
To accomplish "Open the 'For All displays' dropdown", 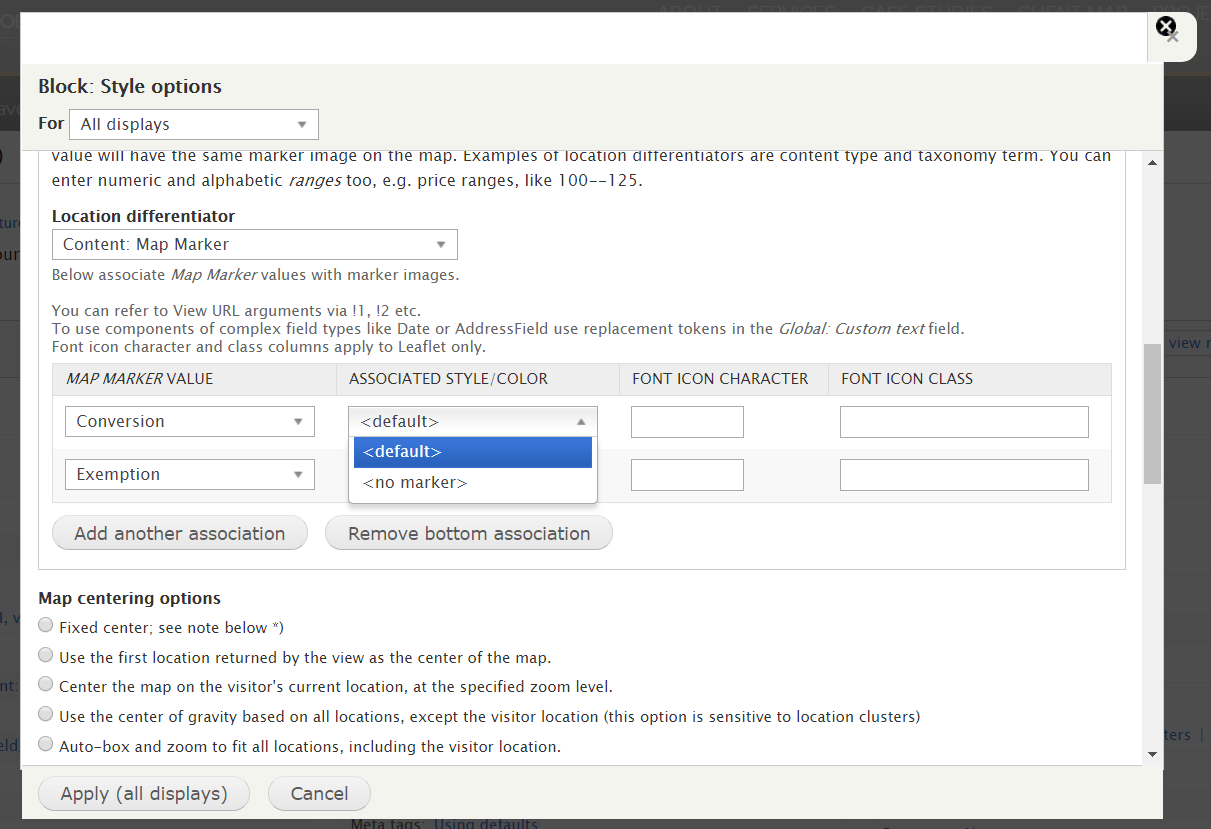I will tap(194, 125).
